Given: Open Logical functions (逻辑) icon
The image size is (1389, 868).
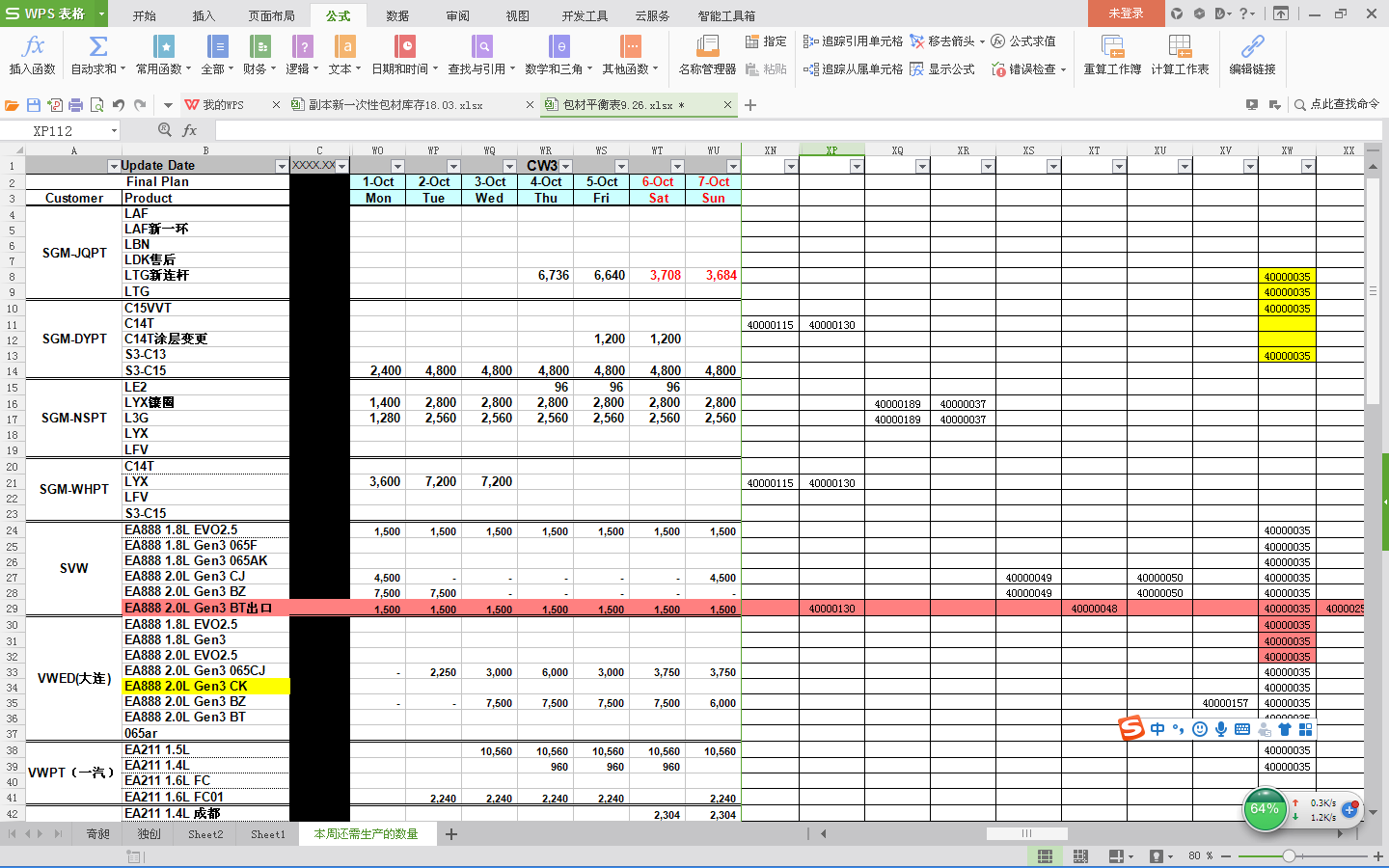Looking at the screenshot, I should pyautogui.click(x=302, y=46).
